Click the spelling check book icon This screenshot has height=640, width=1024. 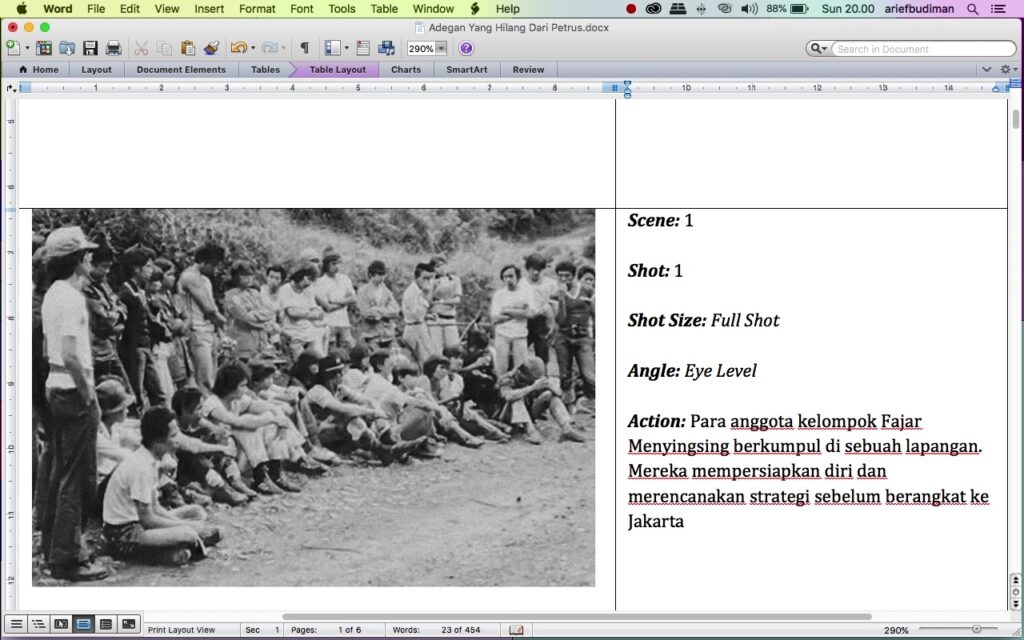click(x=516, y=630)
